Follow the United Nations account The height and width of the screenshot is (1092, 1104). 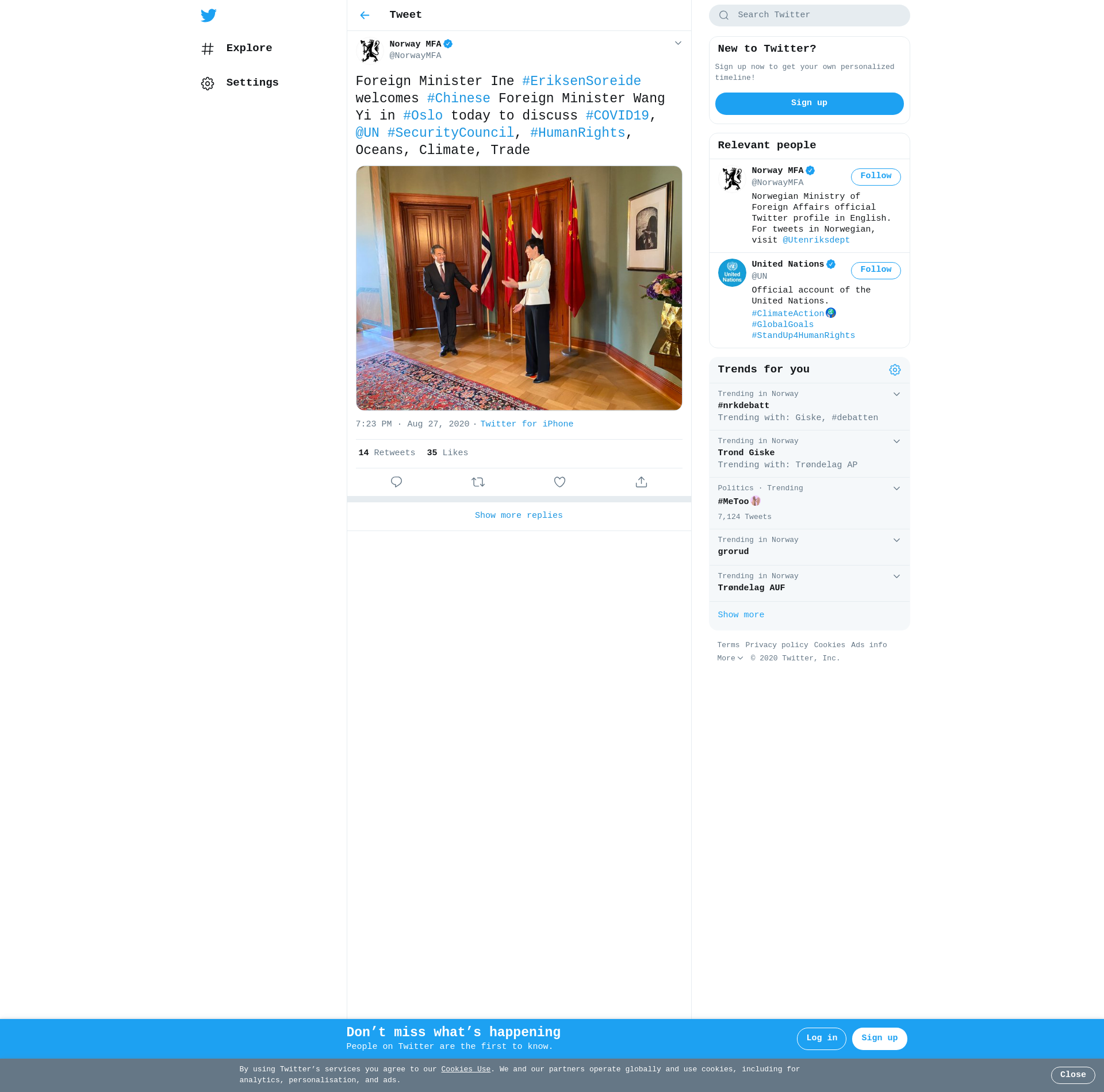pyautogui.click(x=875, y=270)
